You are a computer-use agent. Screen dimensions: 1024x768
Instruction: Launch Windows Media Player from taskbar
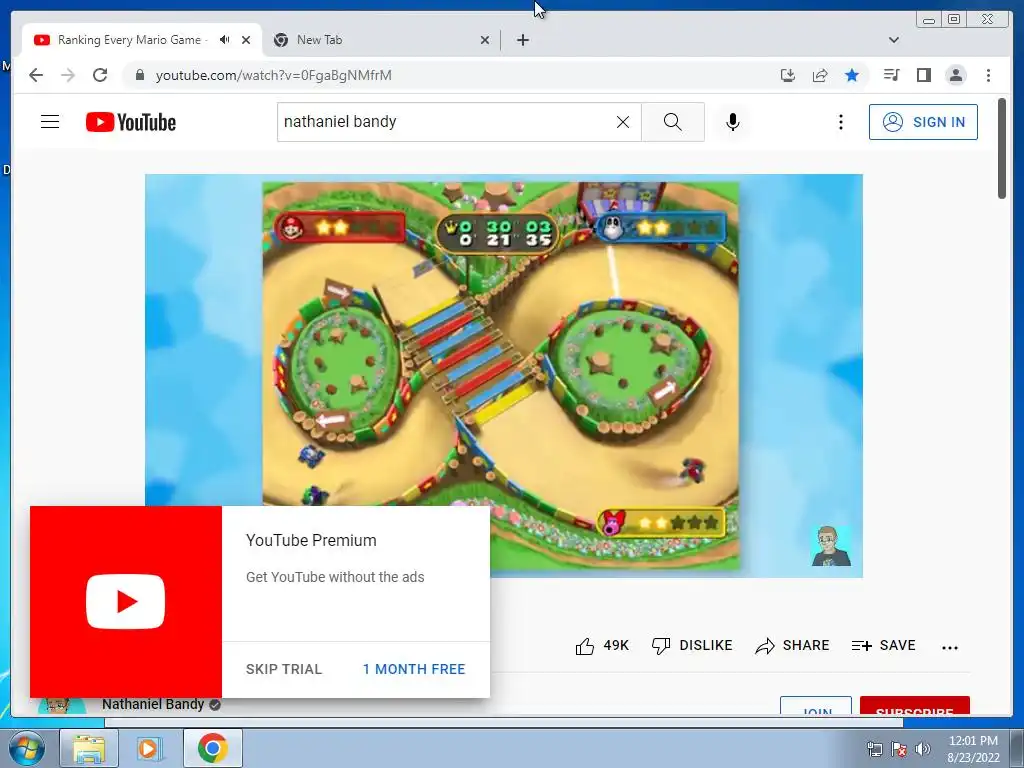click(x=149, y=748)
